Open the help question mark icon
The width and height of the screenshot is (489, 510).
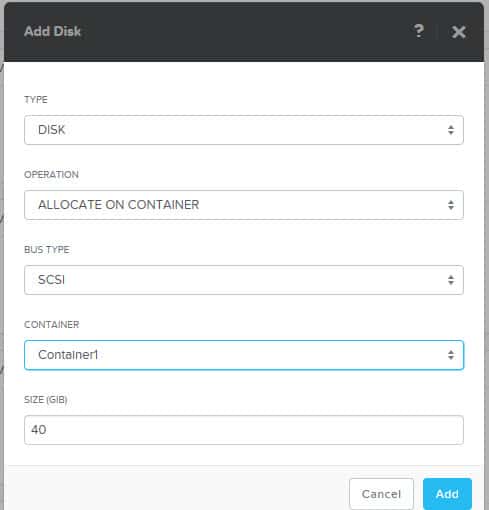pos(419,31)
